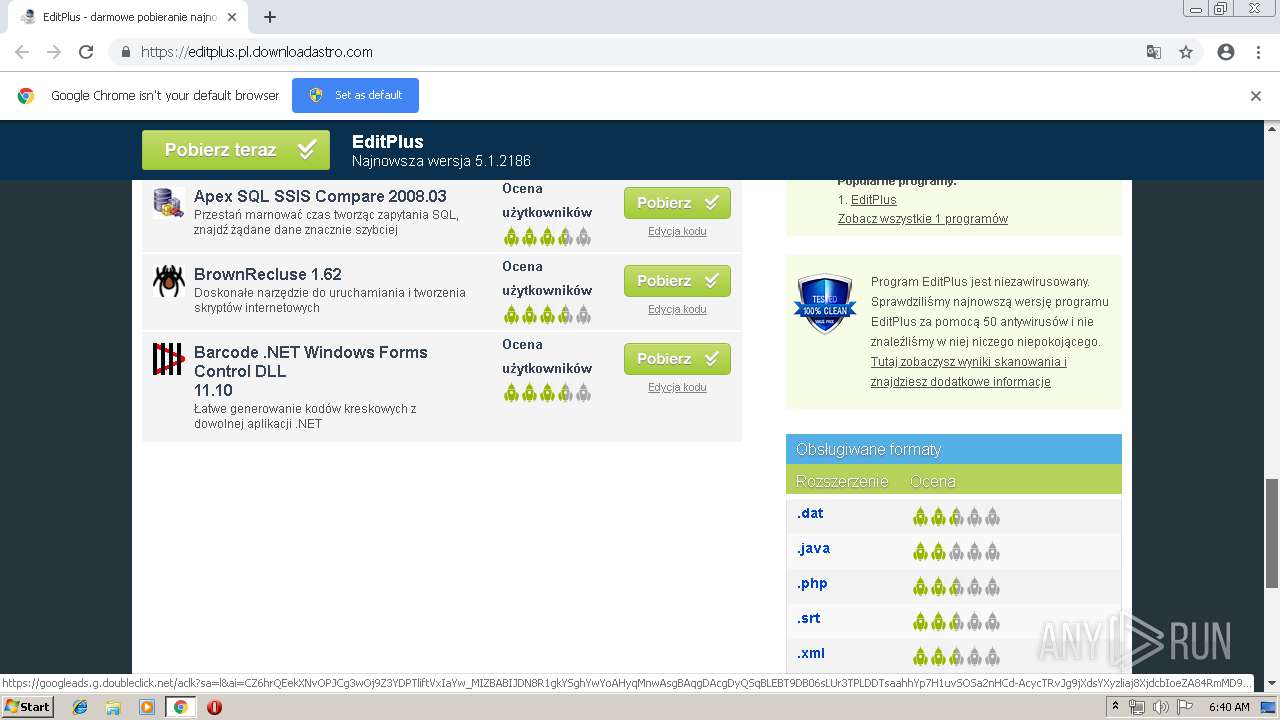The height and width of the screenshot is (720, 1280).
Task: Show hidden tray icons with the arrow
Action: pos(1116,707)
